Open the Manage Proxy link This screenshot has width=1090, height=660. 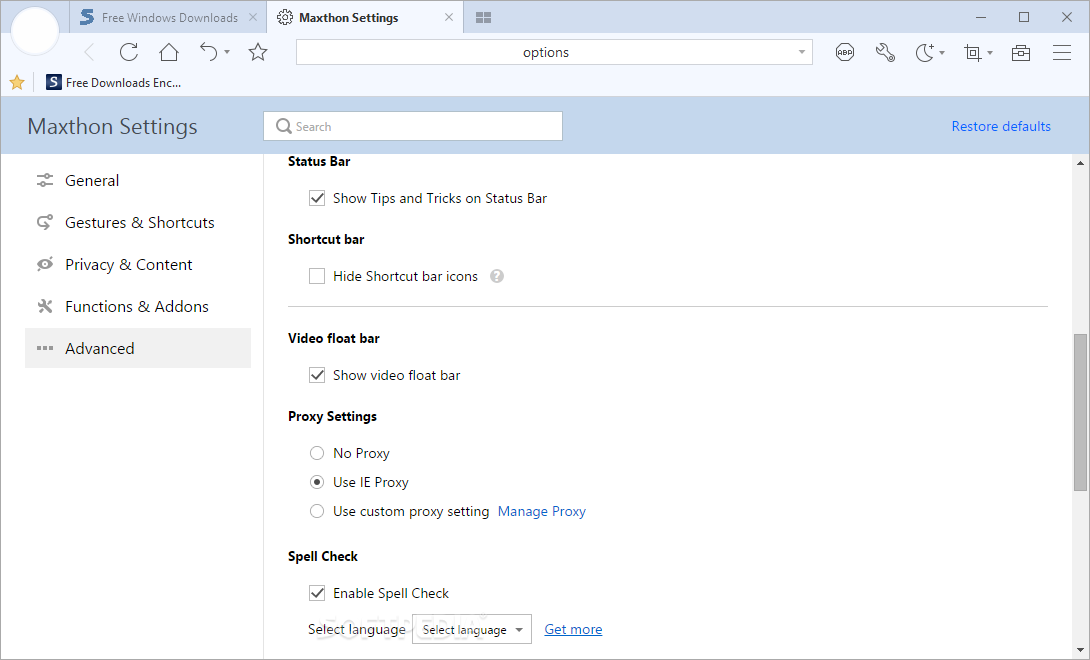(542, 511)
